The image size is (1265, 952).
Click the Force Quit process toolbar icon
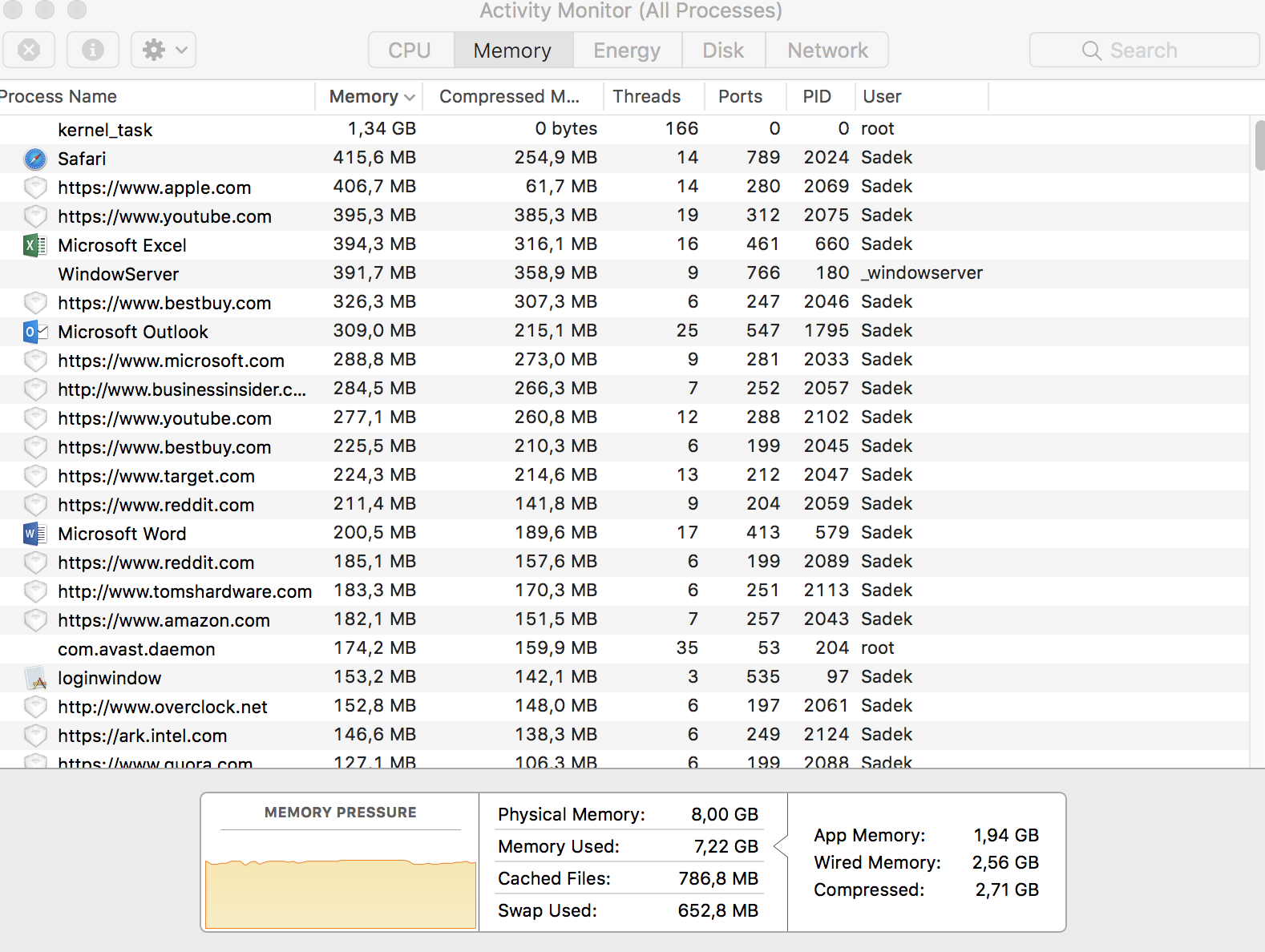click(x=29, y=50)
